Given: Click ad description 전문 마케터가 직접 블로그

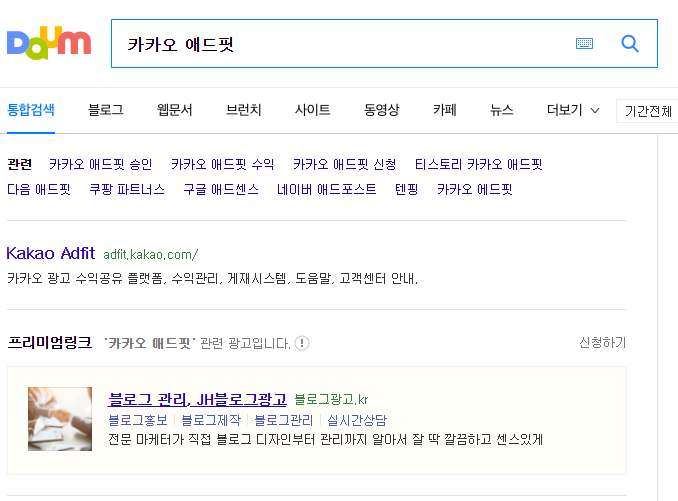Looking at the screenshot, I should [325, 439].
